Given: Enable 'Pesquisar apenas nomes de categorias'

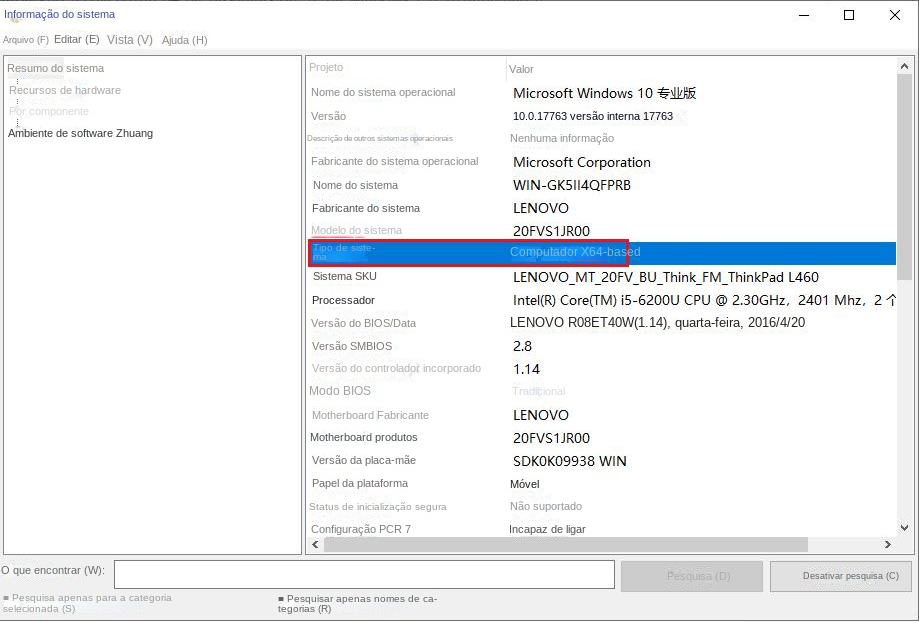Looking at the screenshot, I should pyautogui.click(x=279, y=598).
